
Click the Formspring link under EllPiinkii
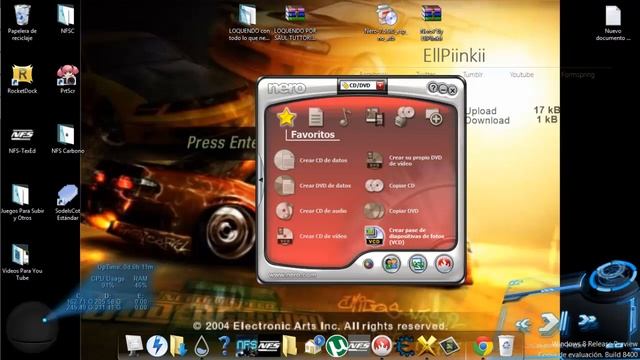point(578,75)
